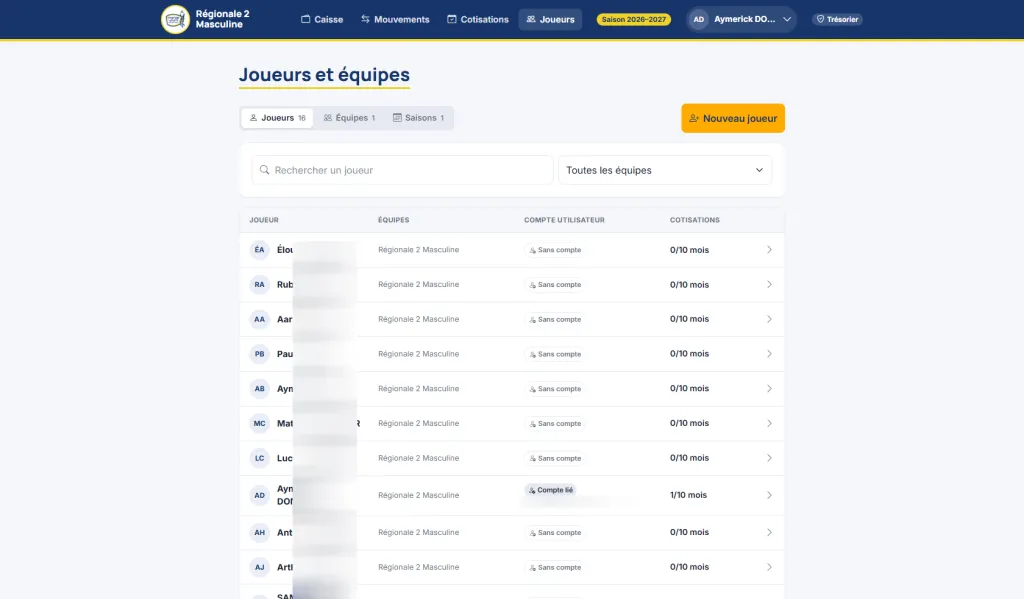Click the Compte lié badge
The image size is (1024, 599).
[x=551, y=490]
